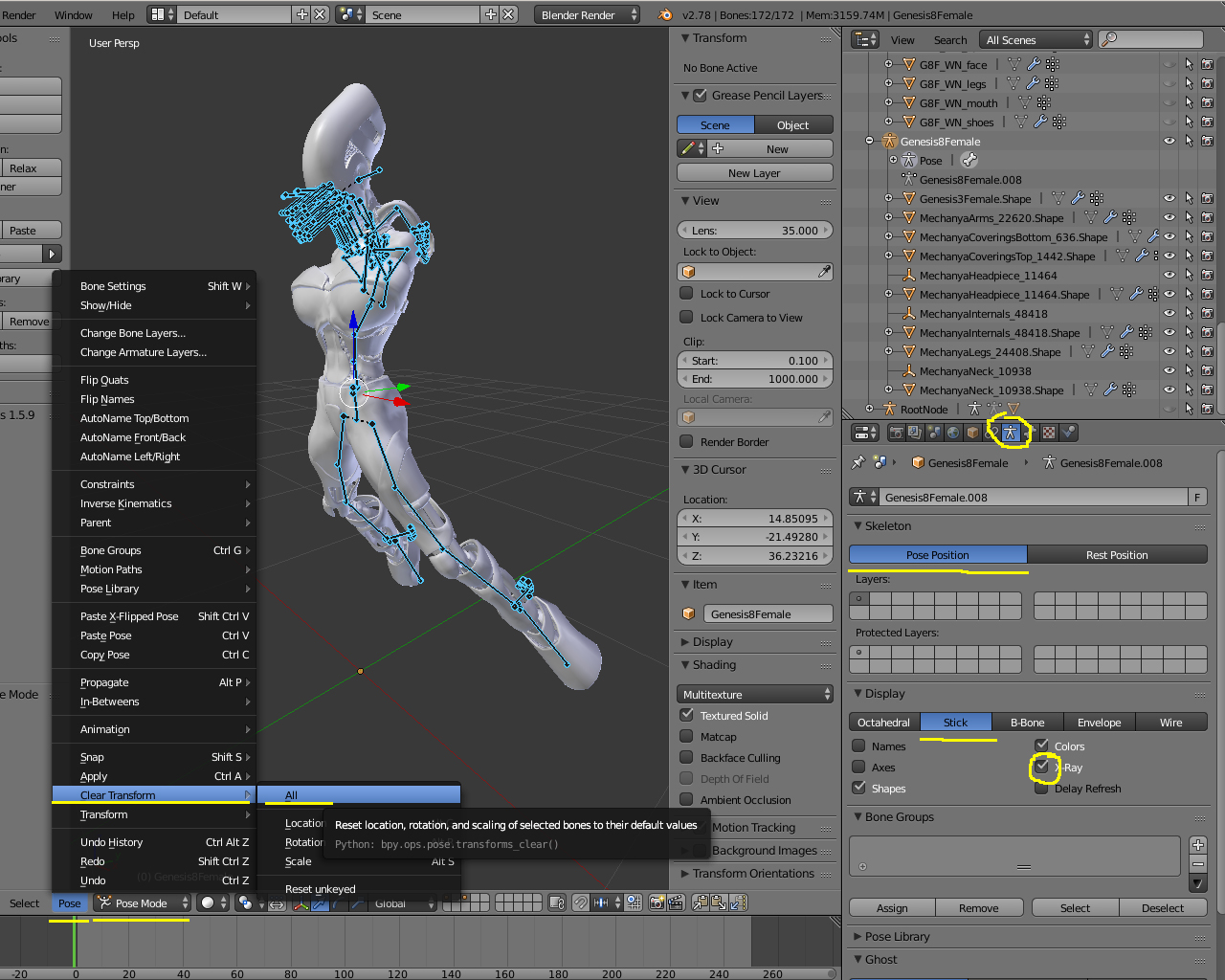Viewport: 1225px width, 980px height.
Task: Enable the Lock to Cursor checkbox
Action: tap(686, 294)
